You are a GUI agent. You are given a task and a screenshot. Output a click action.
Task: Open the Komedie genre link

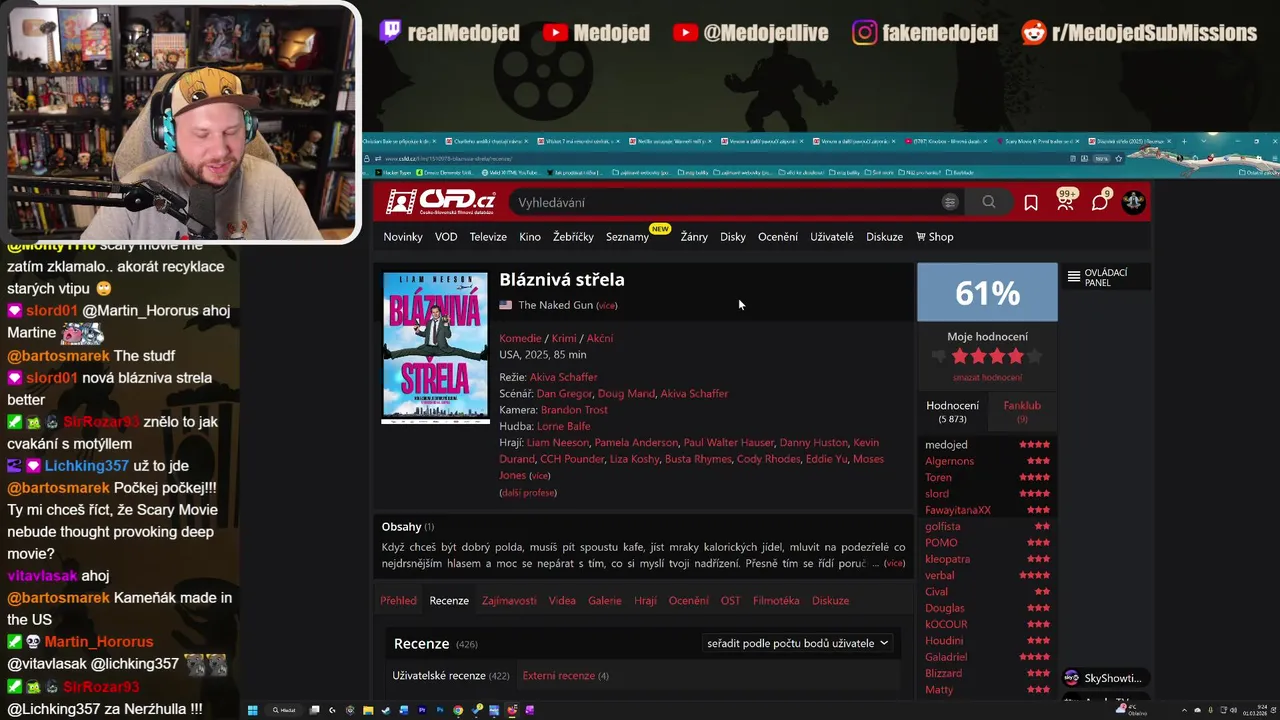[x=520, y=338]
